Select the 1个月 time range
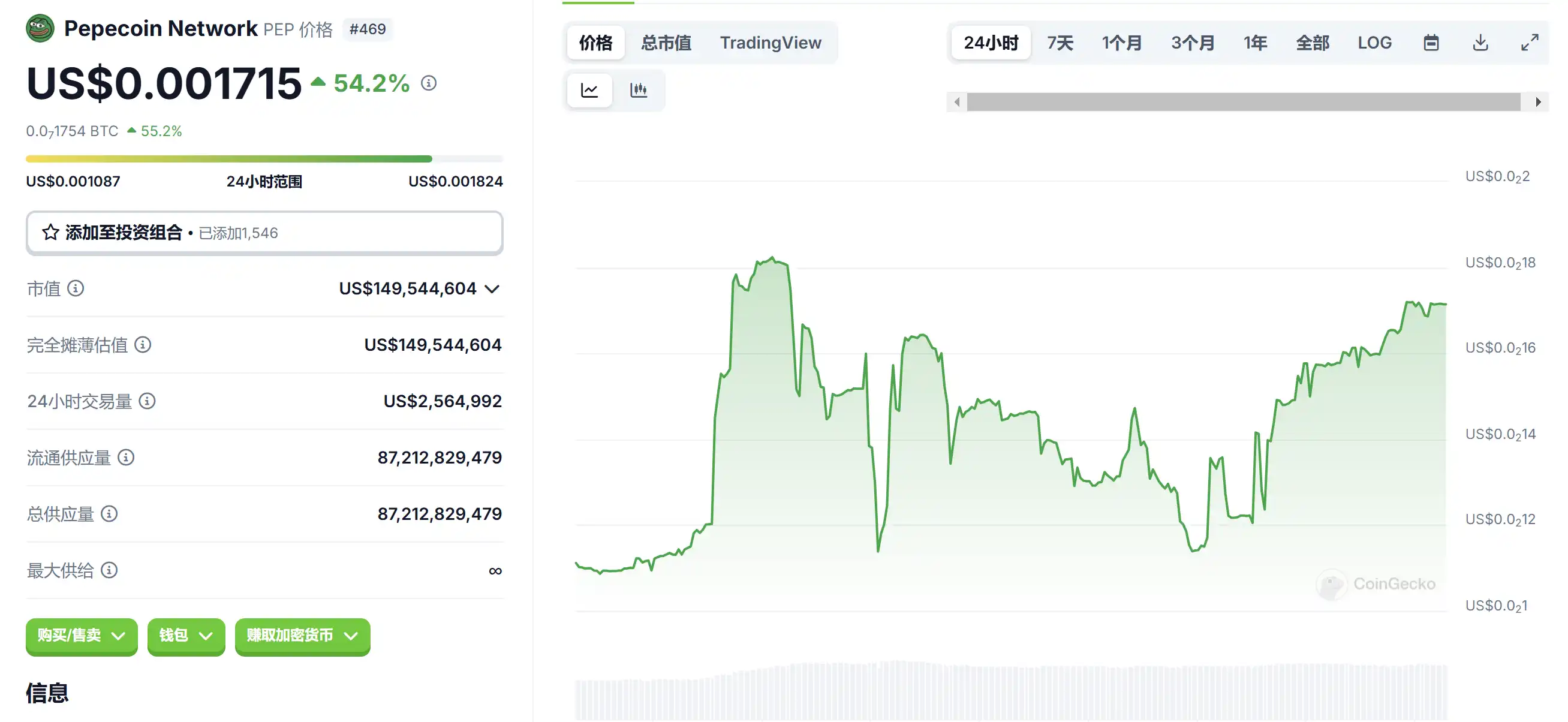The width and height of the screenshot is (1568, 722). coord(1121,43)
